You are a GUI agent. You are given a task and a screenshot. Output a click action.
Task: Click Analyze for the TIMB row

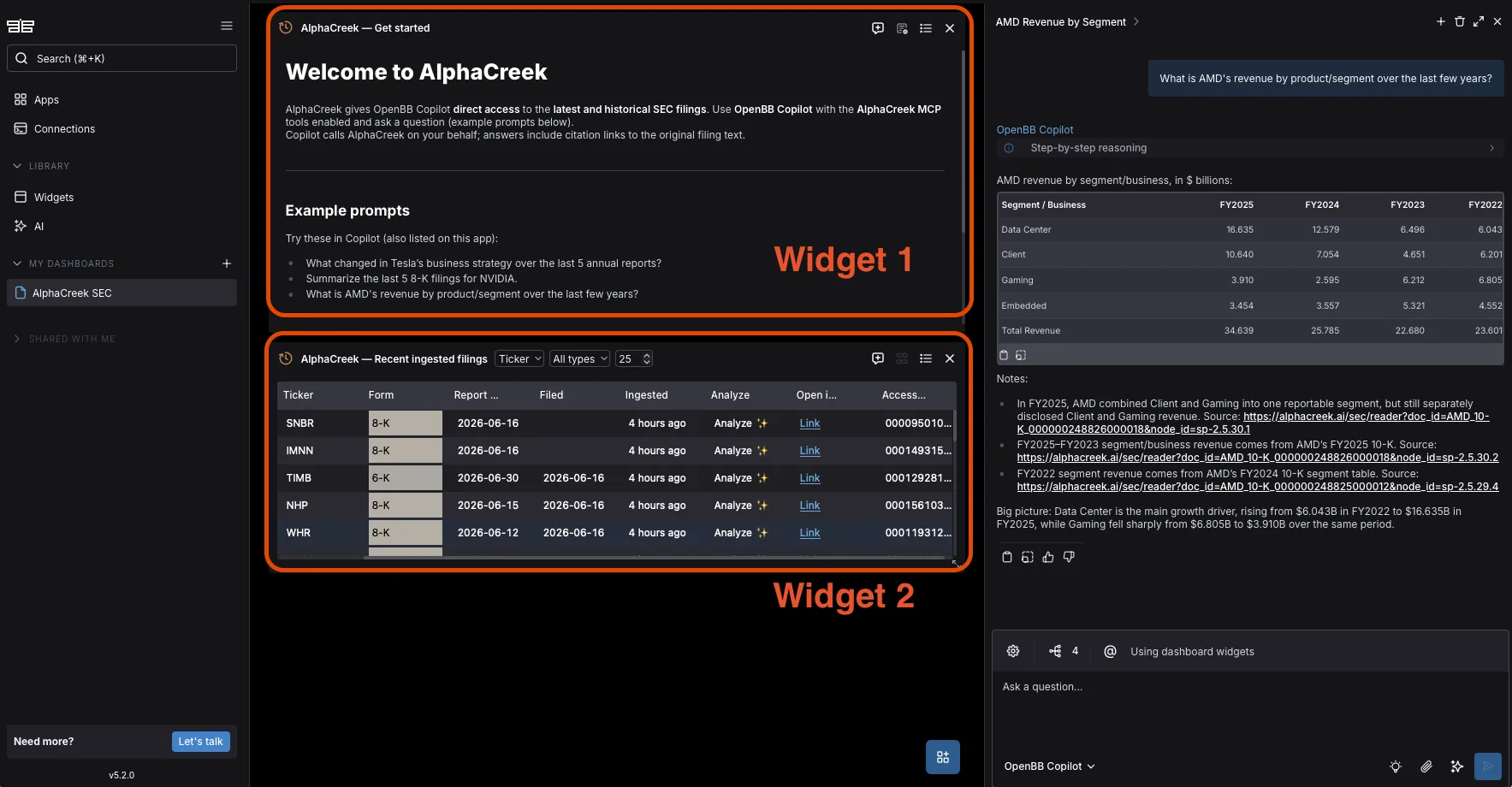click(741, 478)
